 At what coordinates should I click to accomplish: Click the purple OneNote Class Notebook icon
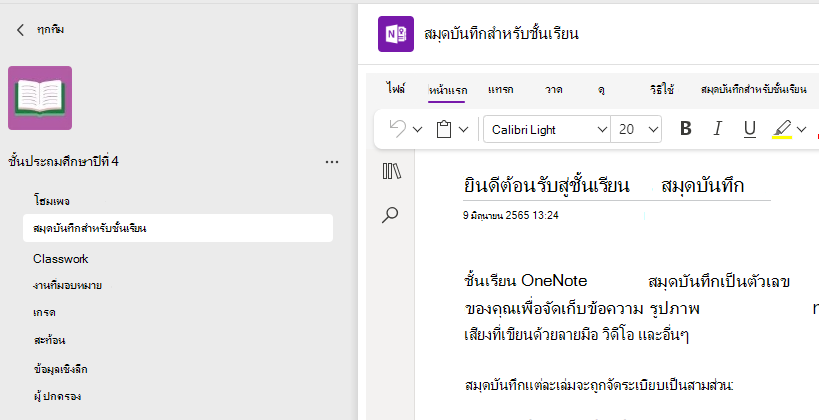click(396, 34)
